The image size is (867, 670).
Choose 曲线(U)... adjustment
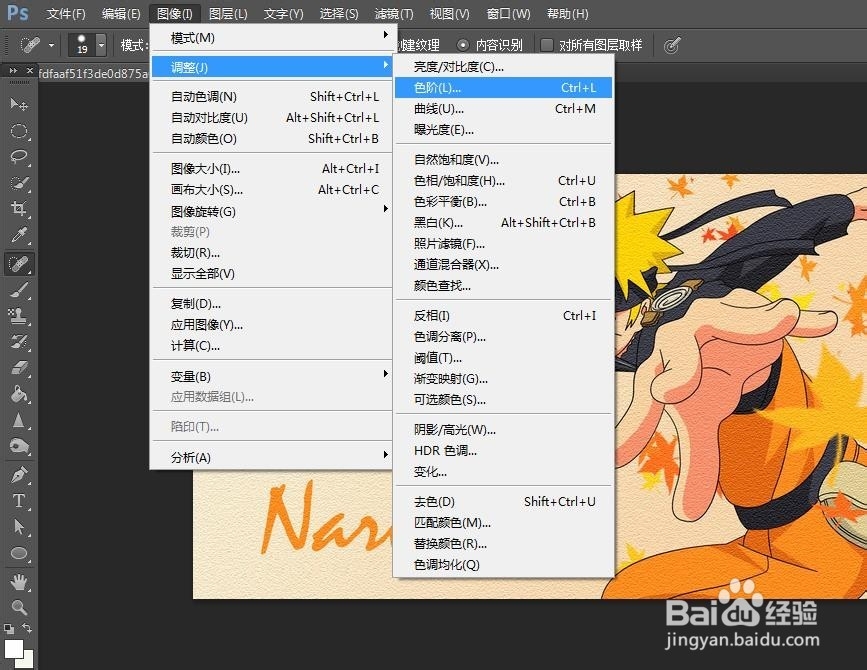504,108
